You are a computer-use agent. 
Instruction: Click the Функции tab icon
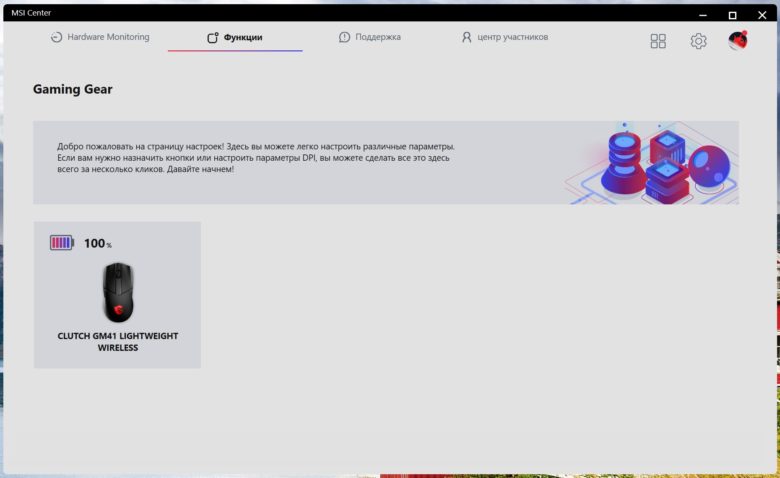tap(213, 37)
